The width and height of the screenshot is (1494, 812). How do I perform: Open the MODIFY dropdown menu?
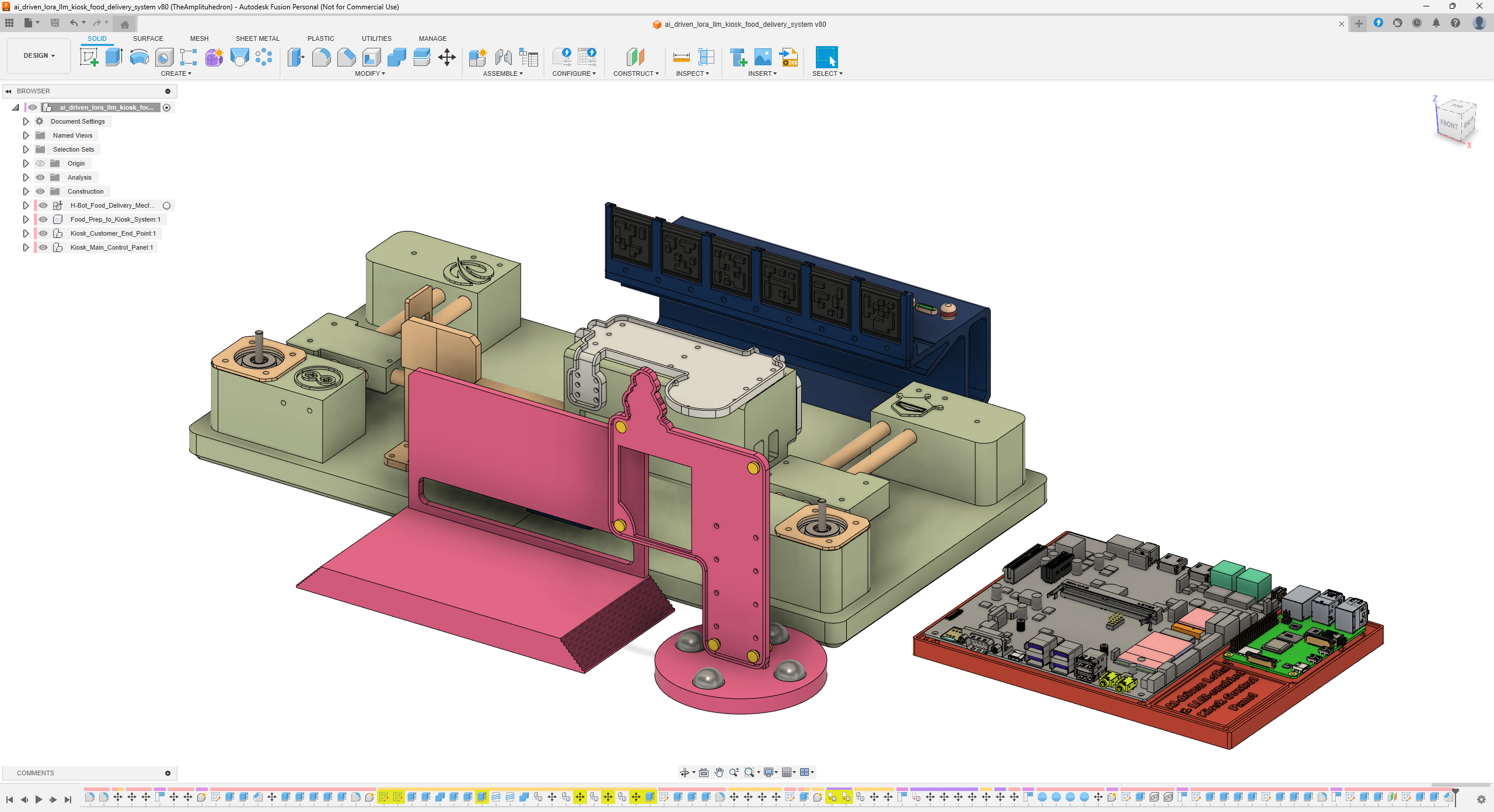click(x=370, y=73)
